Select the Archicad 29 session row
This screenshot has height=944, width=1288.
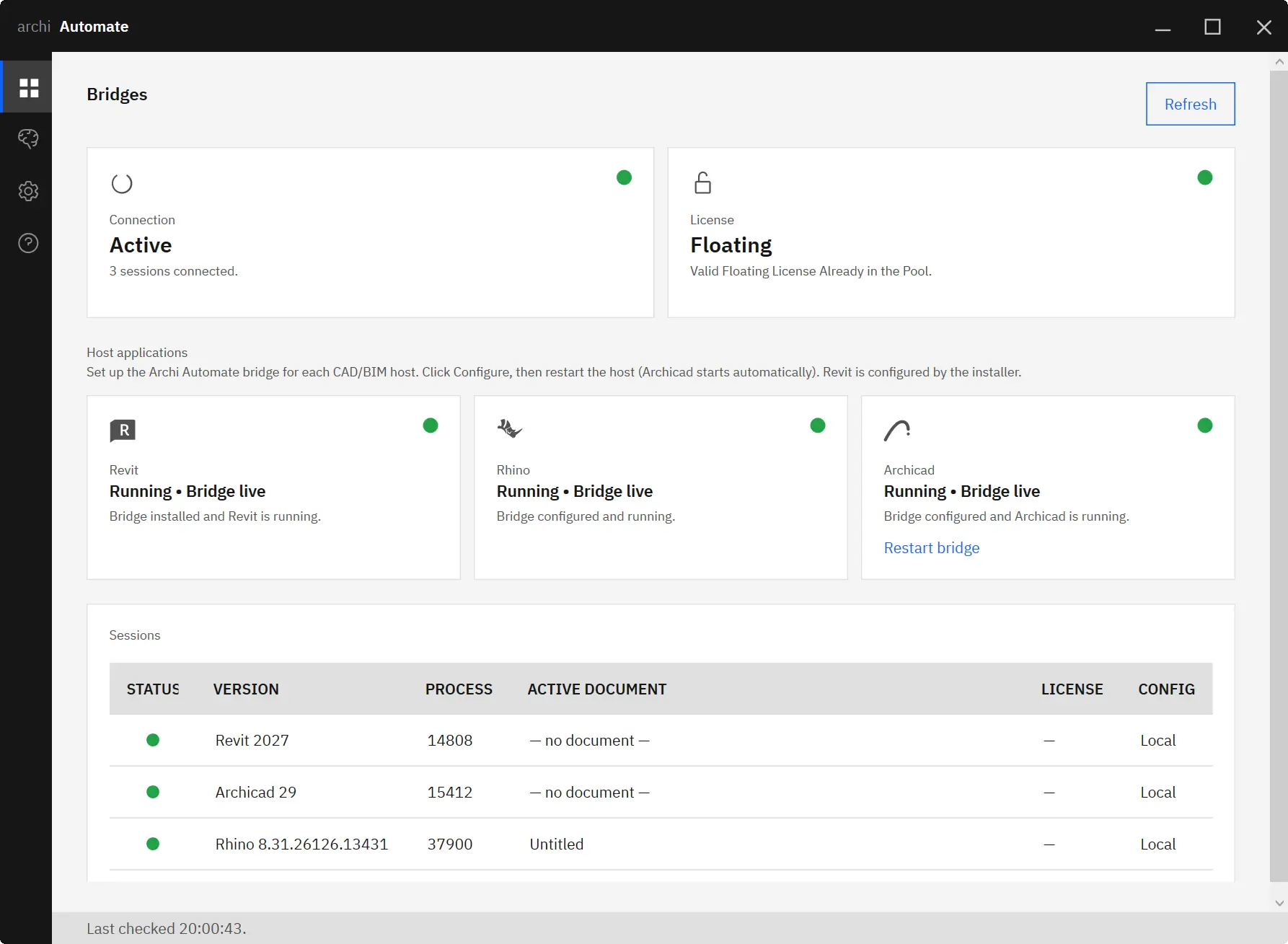point(661,793)
